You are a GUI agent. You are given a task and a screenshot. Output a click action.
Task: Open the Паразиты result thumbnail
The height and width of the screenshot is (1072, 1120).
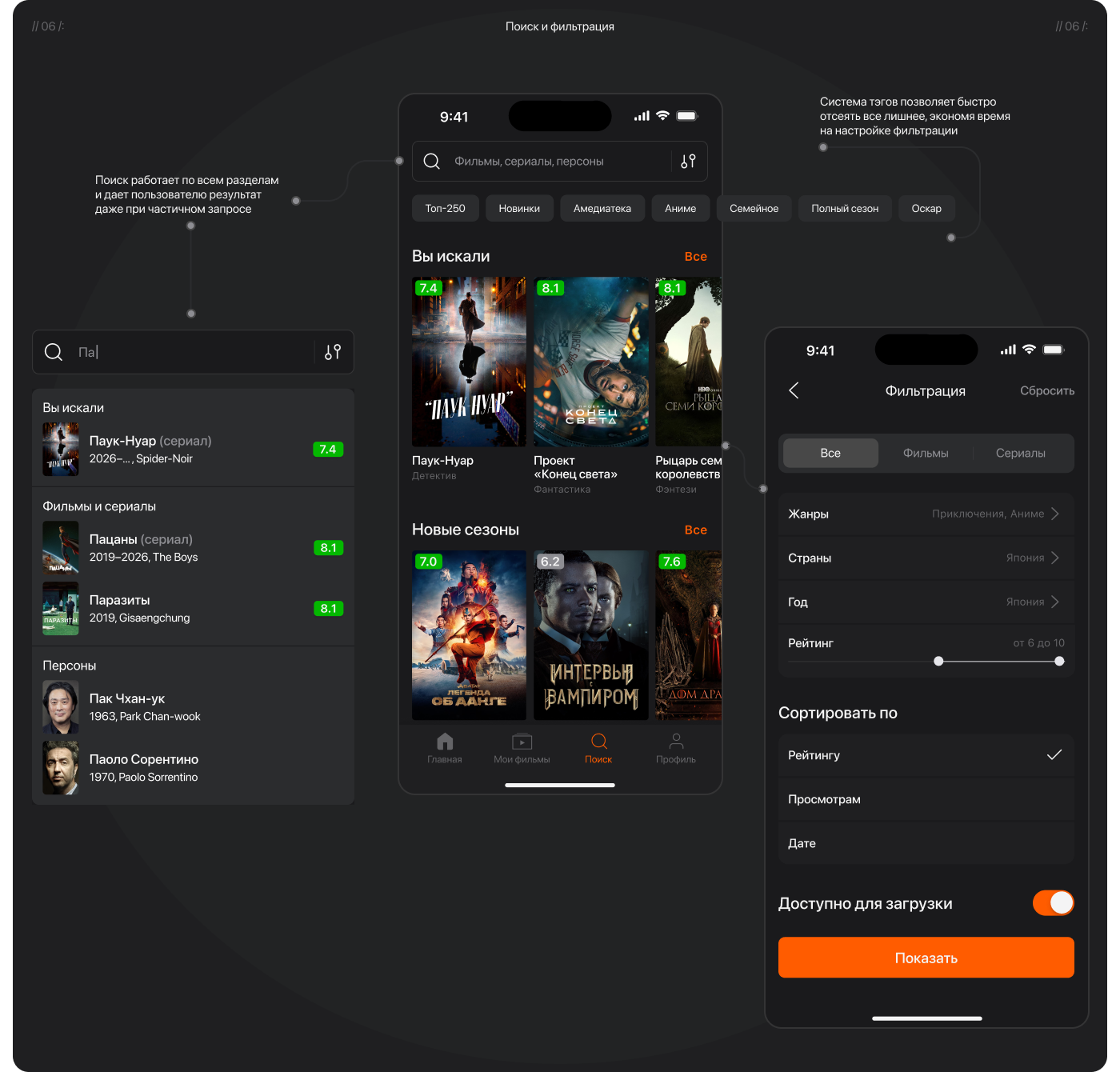[61, 609]
